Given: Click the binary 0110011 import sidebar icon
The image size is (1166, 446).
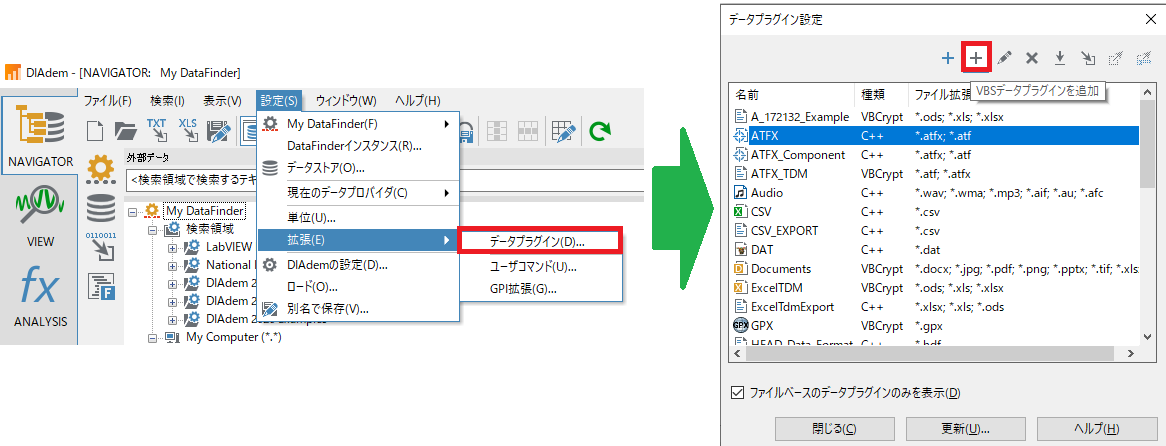Looking at the screenshot, I should (x=100, y=247).
